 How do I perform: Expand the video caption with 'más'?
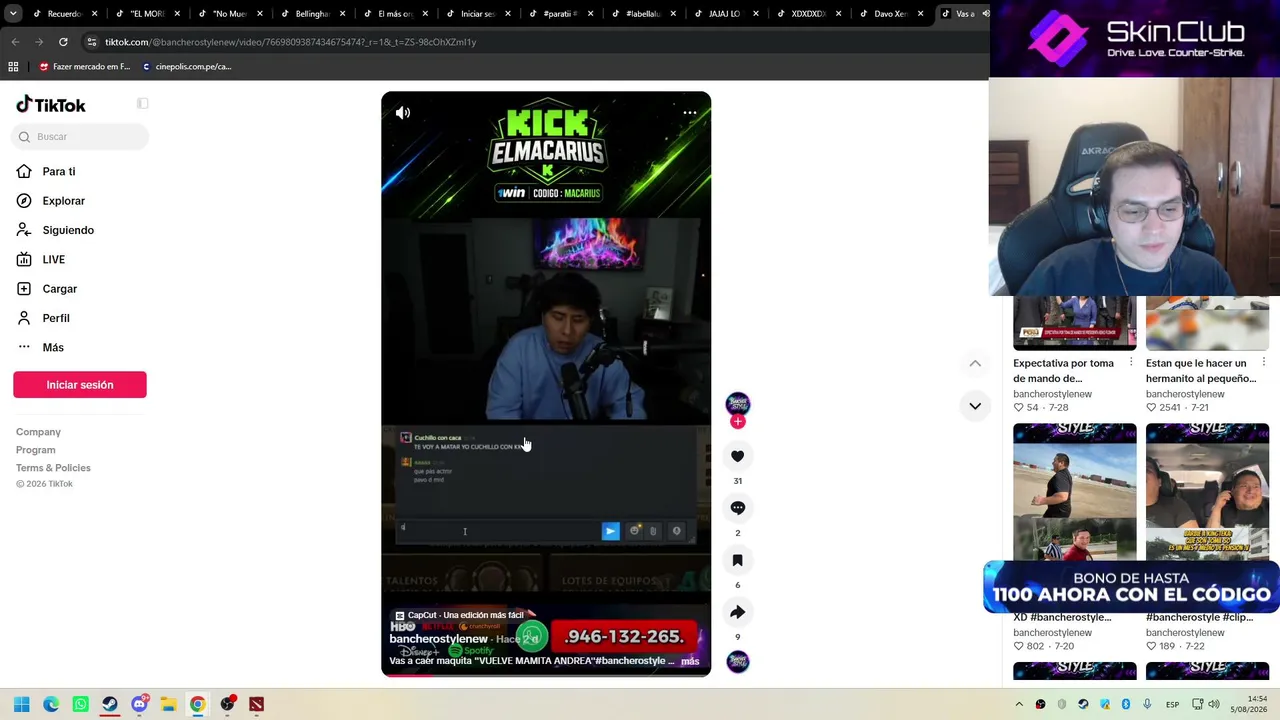click(690, 661)
